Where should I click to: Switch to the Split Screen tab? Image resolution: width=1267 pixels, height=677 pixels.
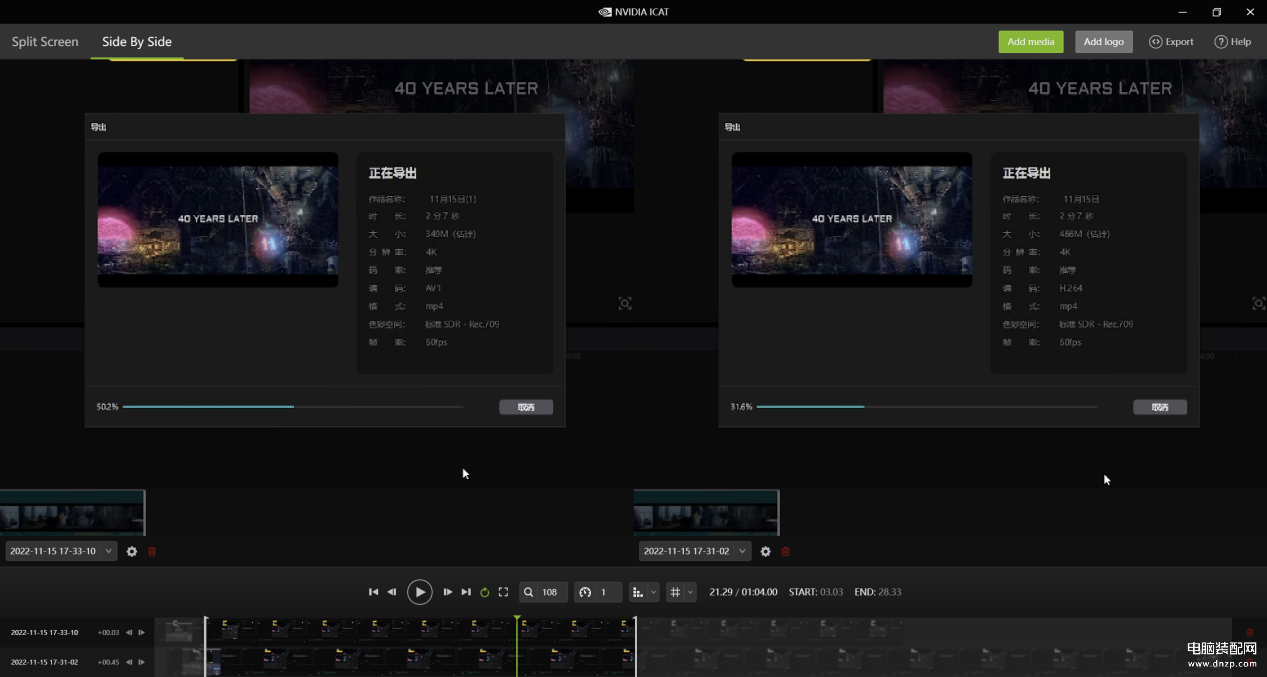(45, 42)
